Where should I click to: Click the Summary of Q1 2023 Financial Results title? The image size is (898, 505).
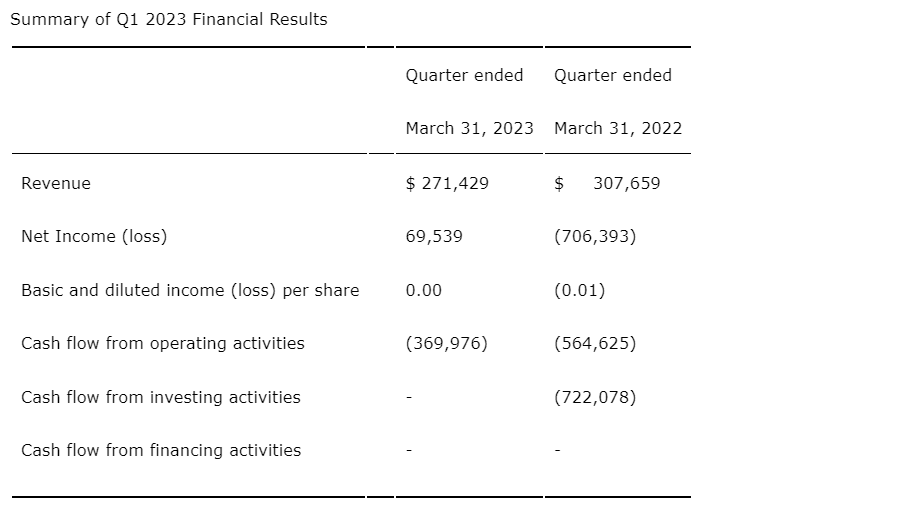point(168,19)
